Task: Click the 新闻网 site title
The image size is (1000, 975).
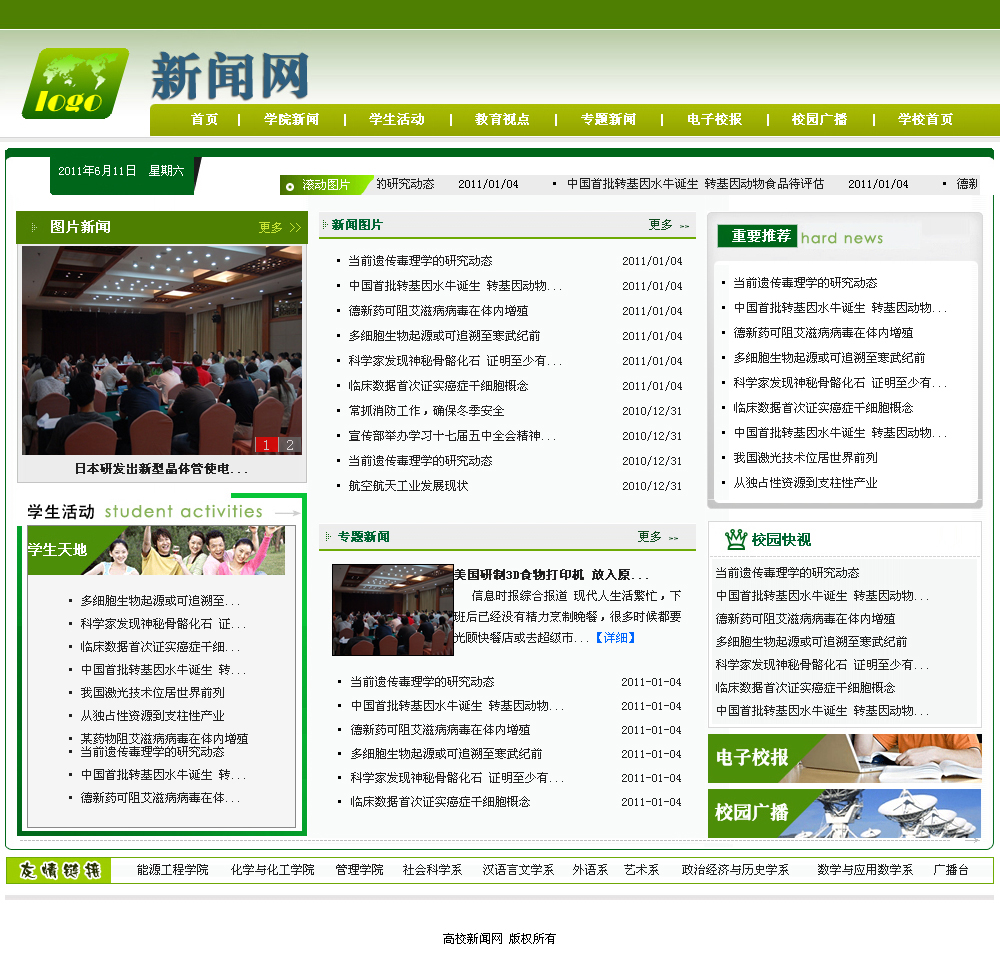Action: (230, 77)
